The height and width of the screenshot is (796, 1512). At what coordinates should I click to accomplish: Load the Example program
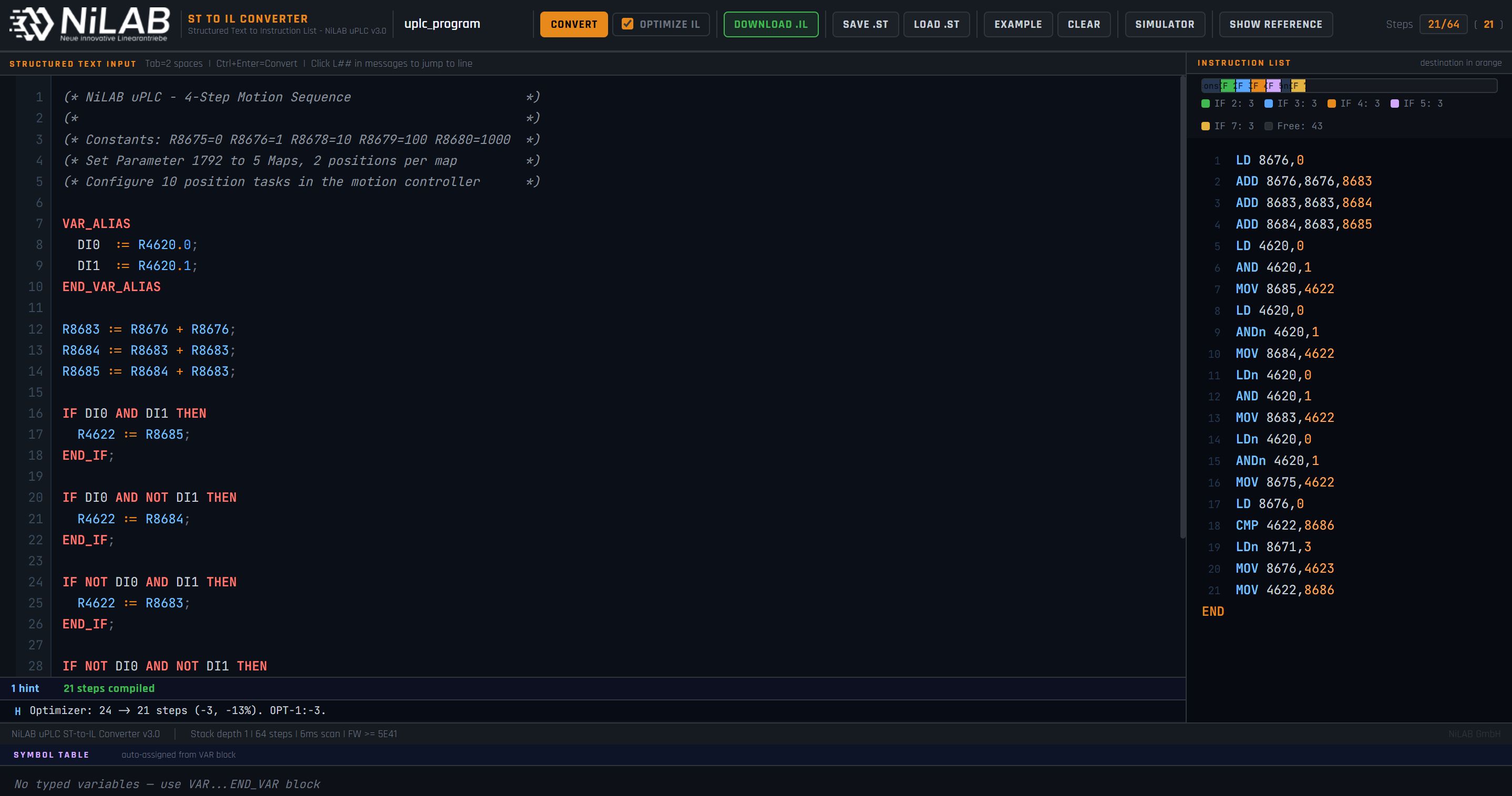pos(1017,24)
